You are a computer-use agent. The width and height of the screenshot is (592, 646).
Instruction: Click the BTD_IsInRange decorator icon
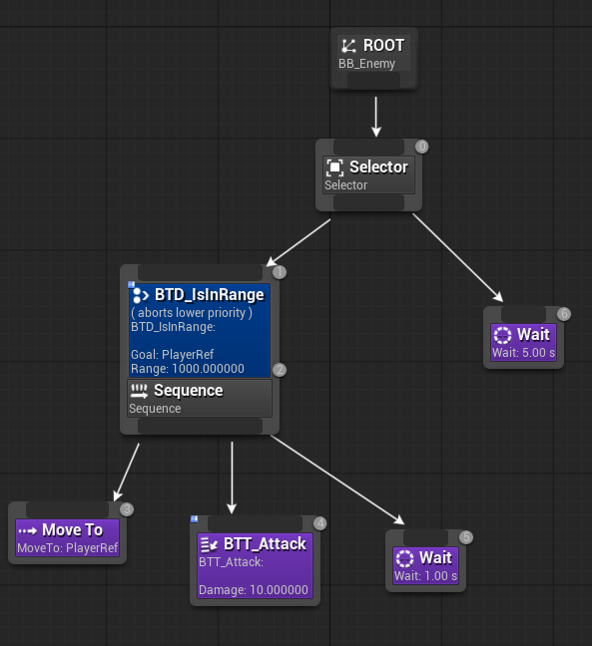[x=140, y=295]
